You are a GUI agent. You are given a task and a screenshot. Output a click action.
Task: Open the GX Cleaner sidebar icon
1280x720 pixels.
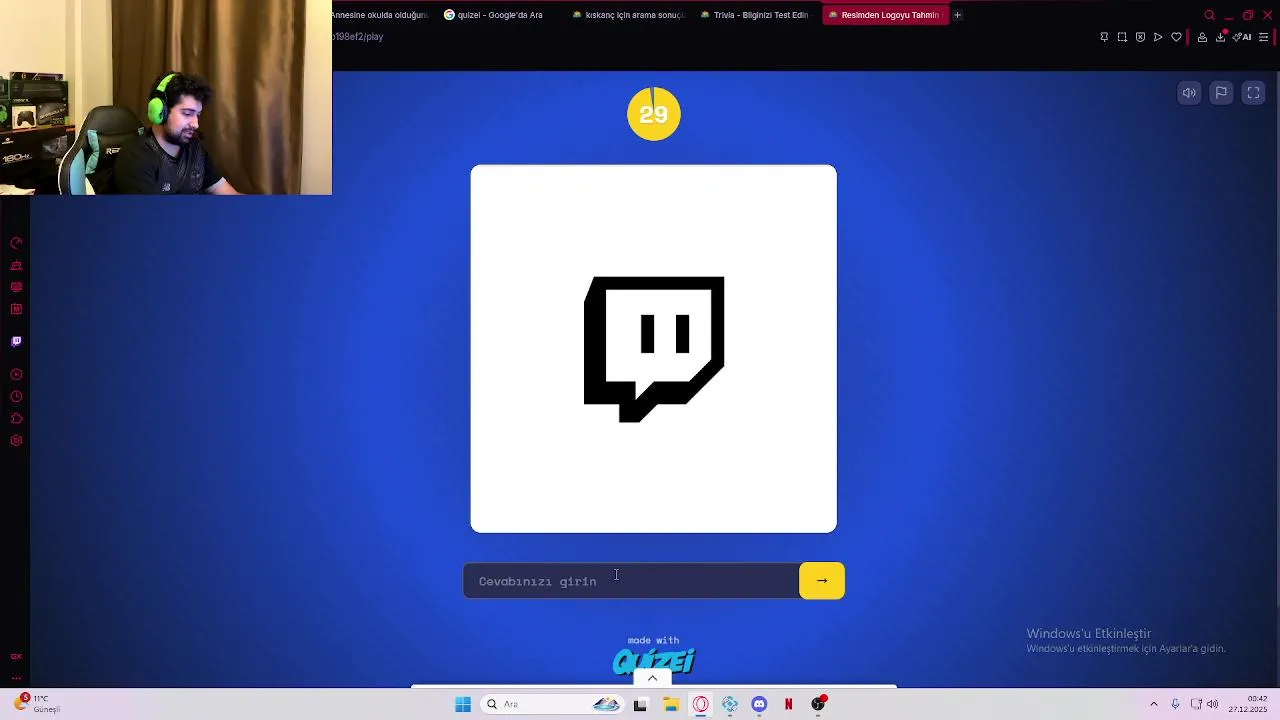(16, 265)
